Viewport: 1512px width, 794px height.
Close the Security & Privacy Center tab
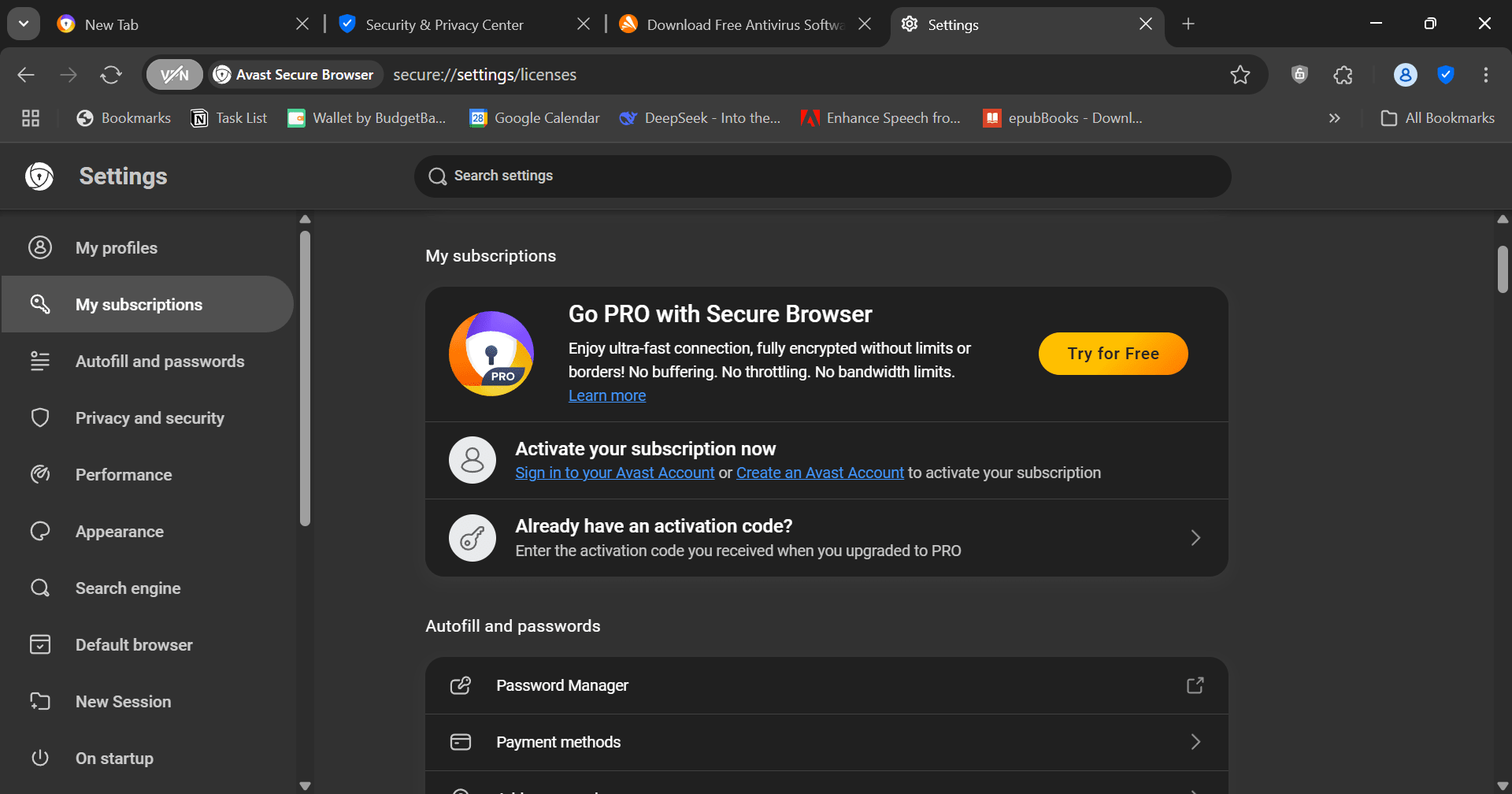pyautogui.click(x=584, y=24)
